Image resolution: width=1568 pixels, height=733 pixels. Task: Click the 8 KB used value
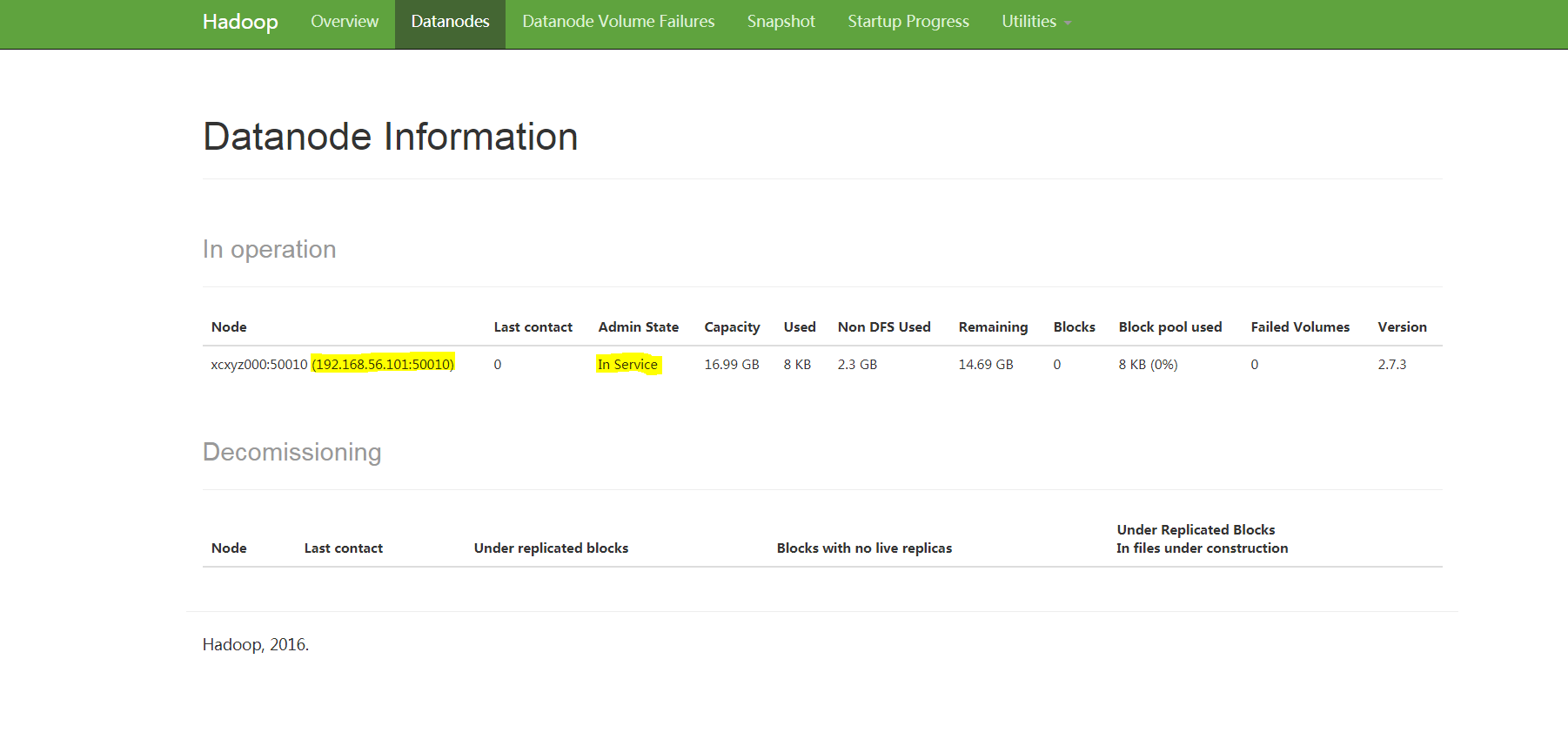[x=797, y=365]
